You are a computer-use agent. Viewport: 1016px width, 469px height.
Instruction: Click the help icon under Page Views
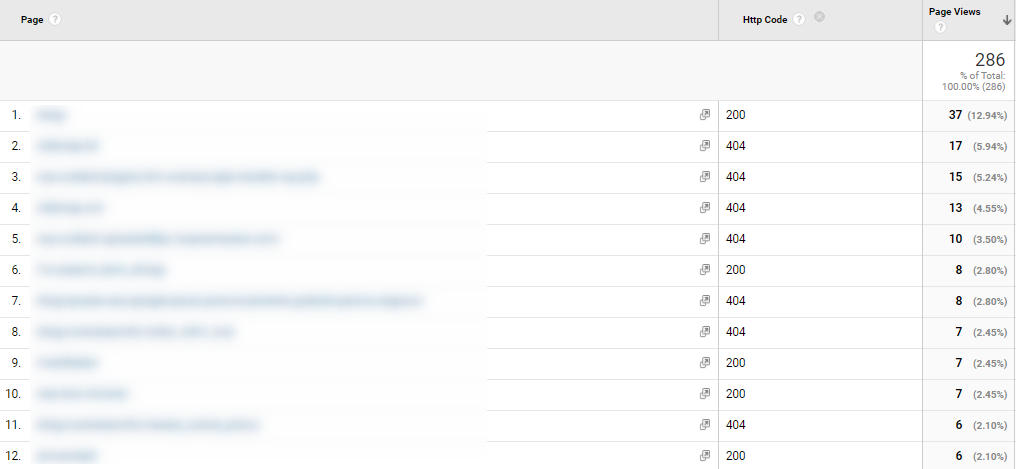(940, 27)
